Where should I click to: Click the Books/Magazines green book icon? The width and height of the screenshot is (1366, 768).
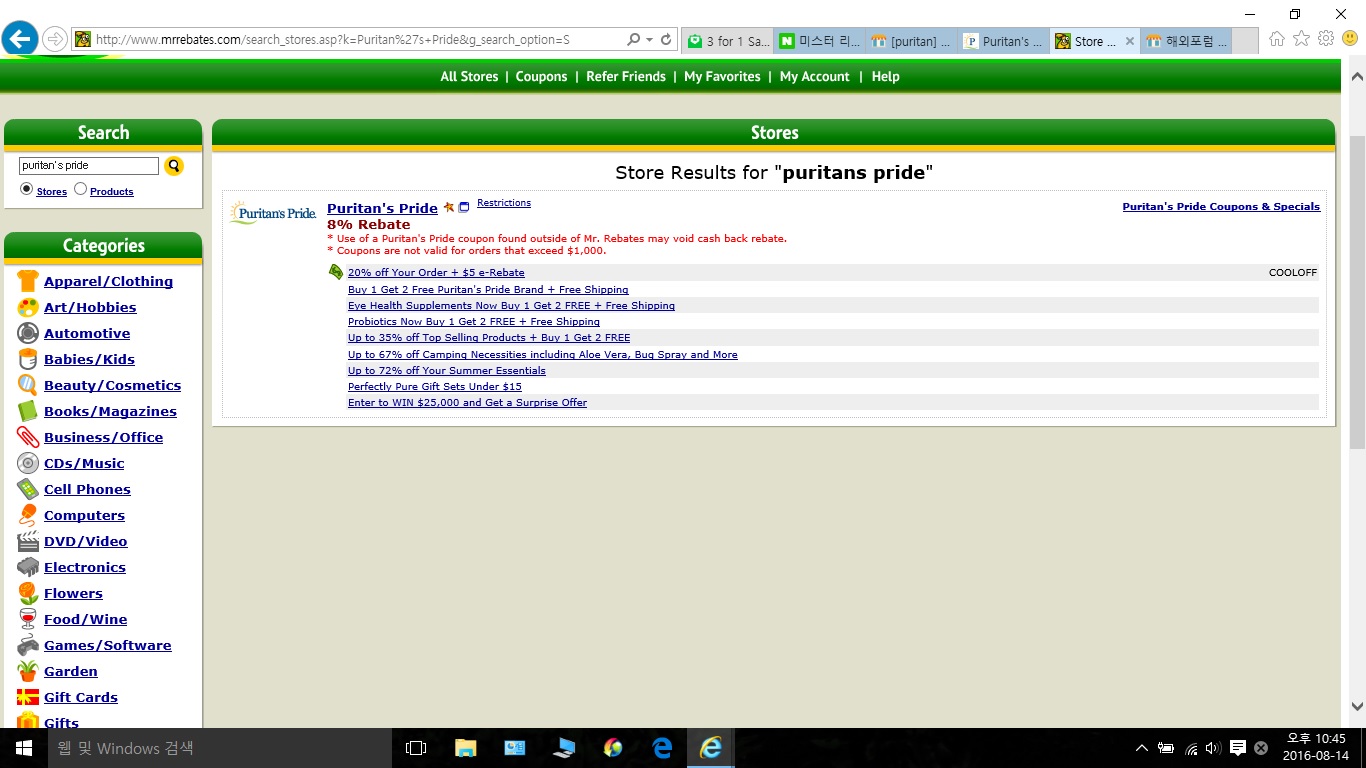27,411
